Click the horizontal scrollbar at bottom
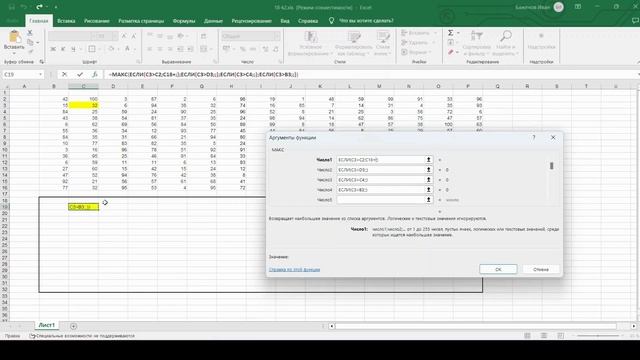 tap(476, 326)
